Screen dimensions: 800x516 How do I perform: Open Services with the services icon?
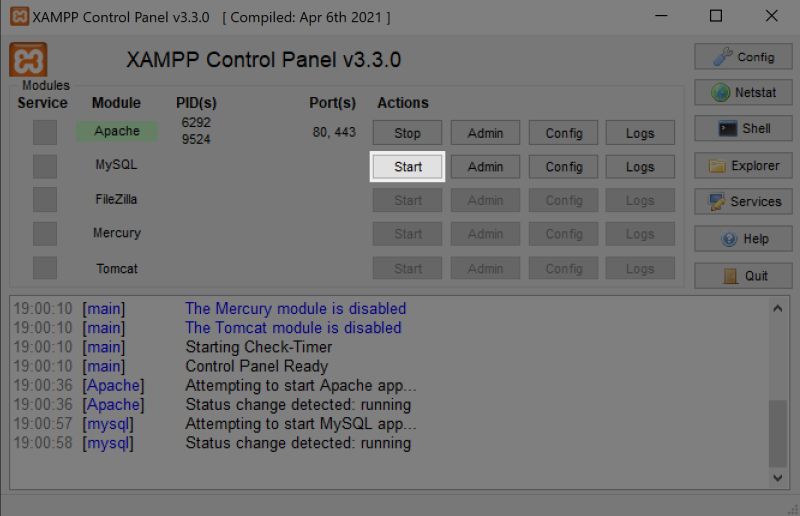click(x=743, y=202)
